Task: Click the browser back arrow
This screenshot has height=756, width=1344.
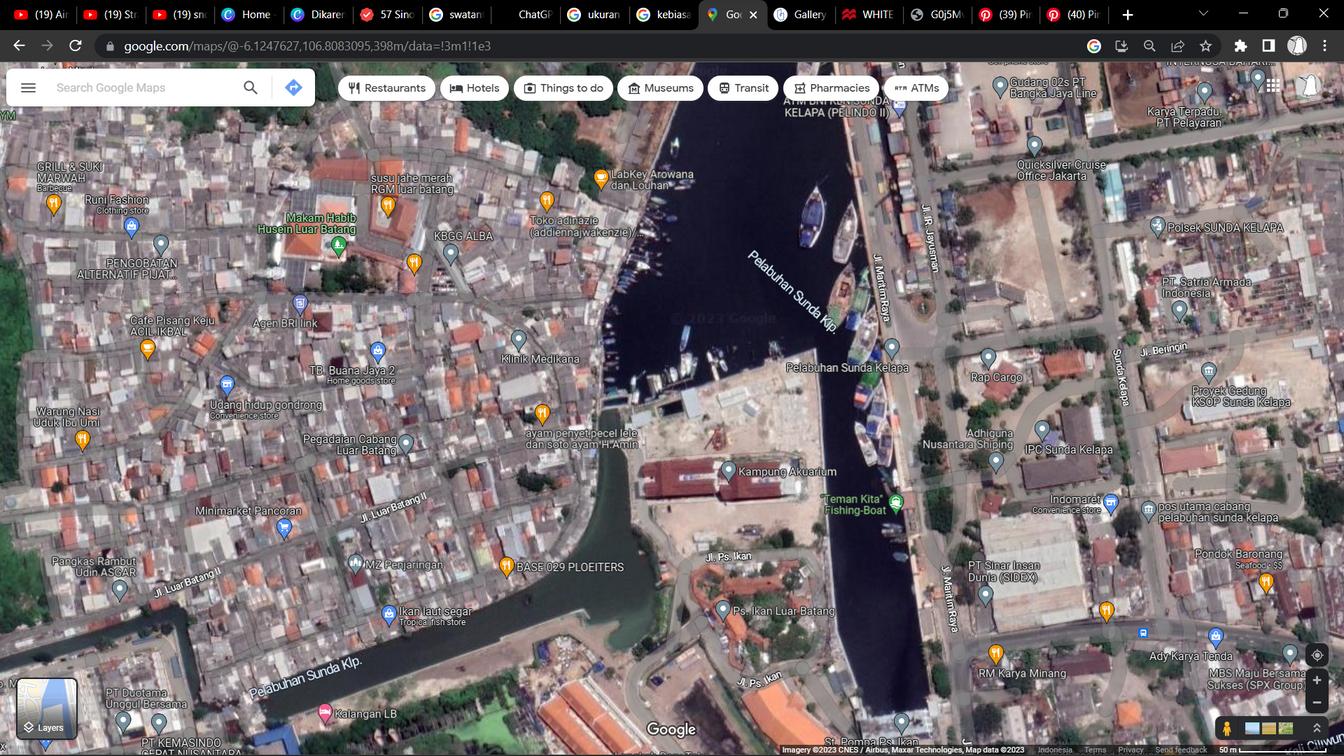Action: [x=19, y=46]
